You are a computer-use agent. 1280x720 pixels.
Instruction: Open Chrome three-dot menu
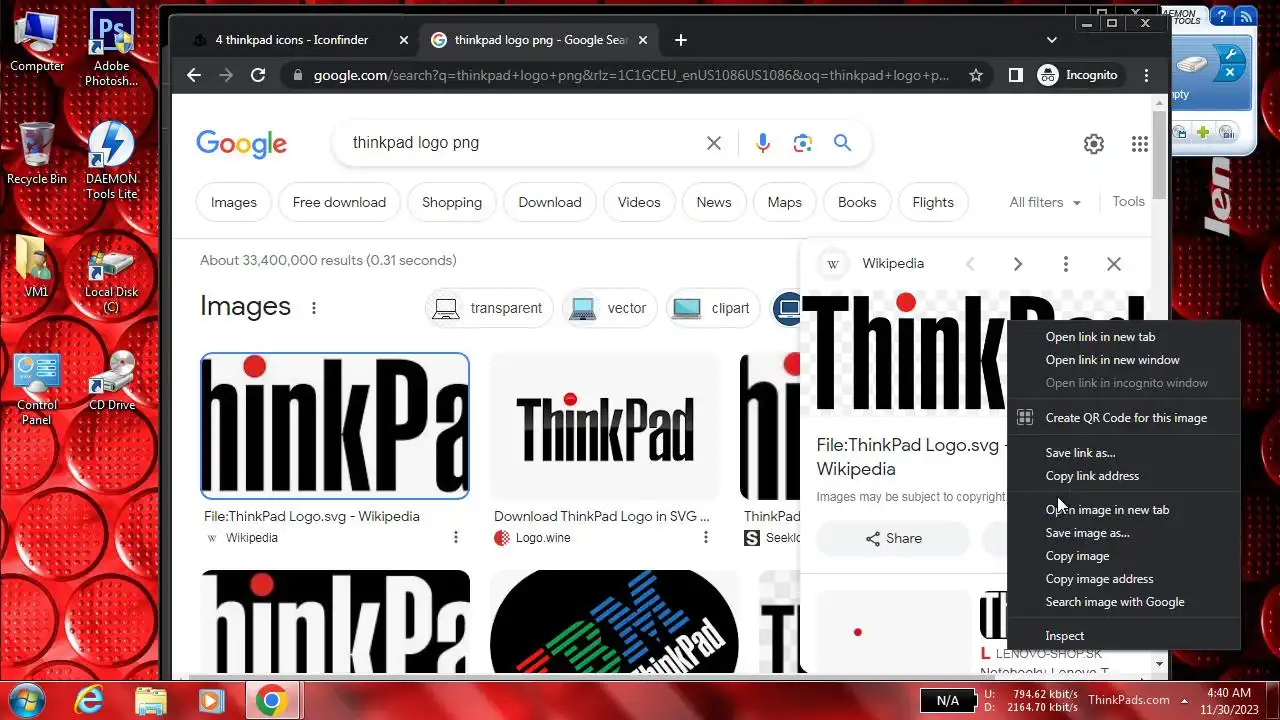(1146, 75)
